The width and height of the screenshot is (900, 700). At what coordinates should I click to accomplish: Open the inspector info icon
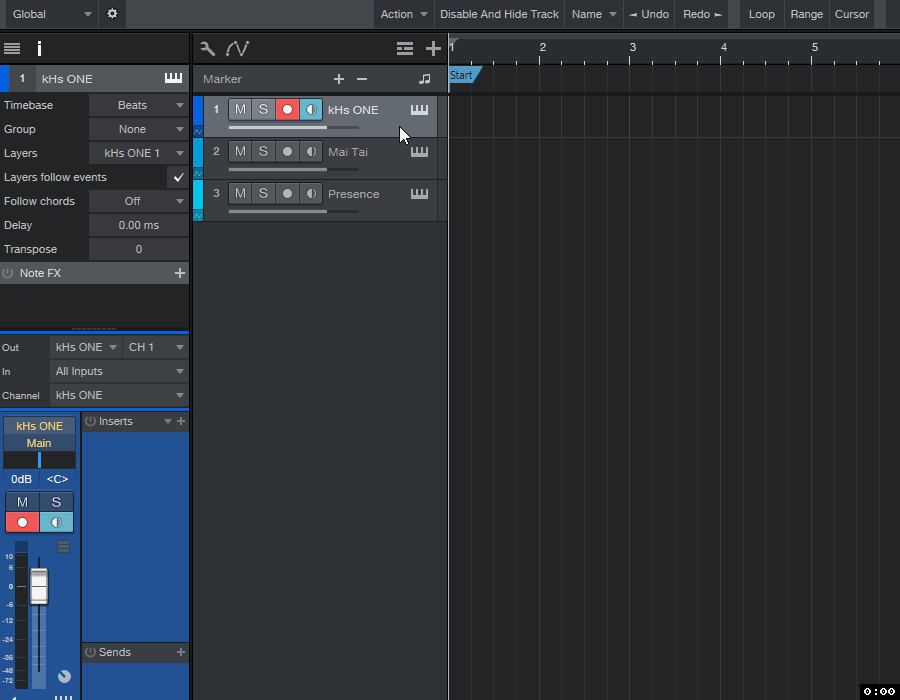click(39, 49)
